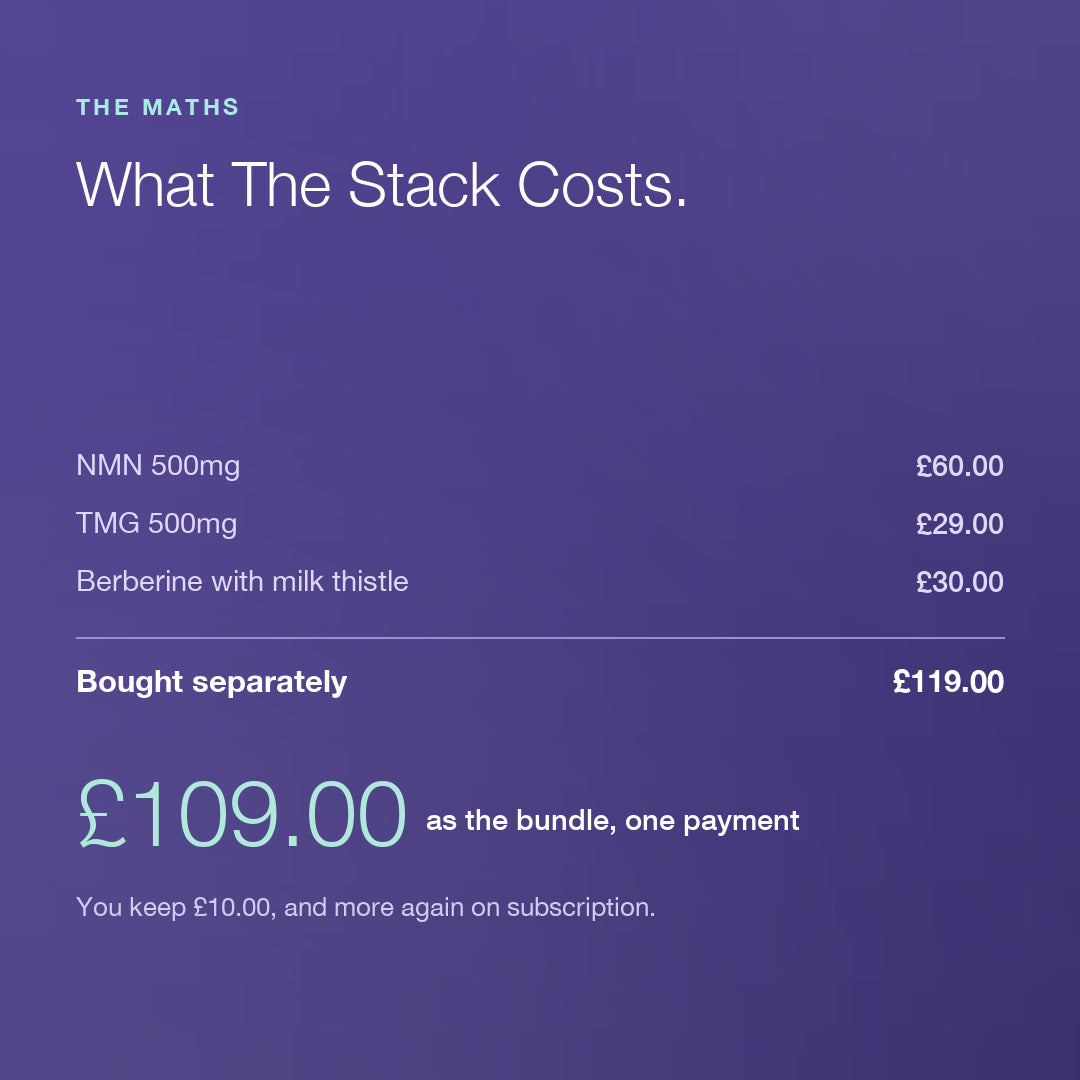Click the £119.00 separate total
Viewport: 1080px width, 1080px height.
[x=948, y=682]
